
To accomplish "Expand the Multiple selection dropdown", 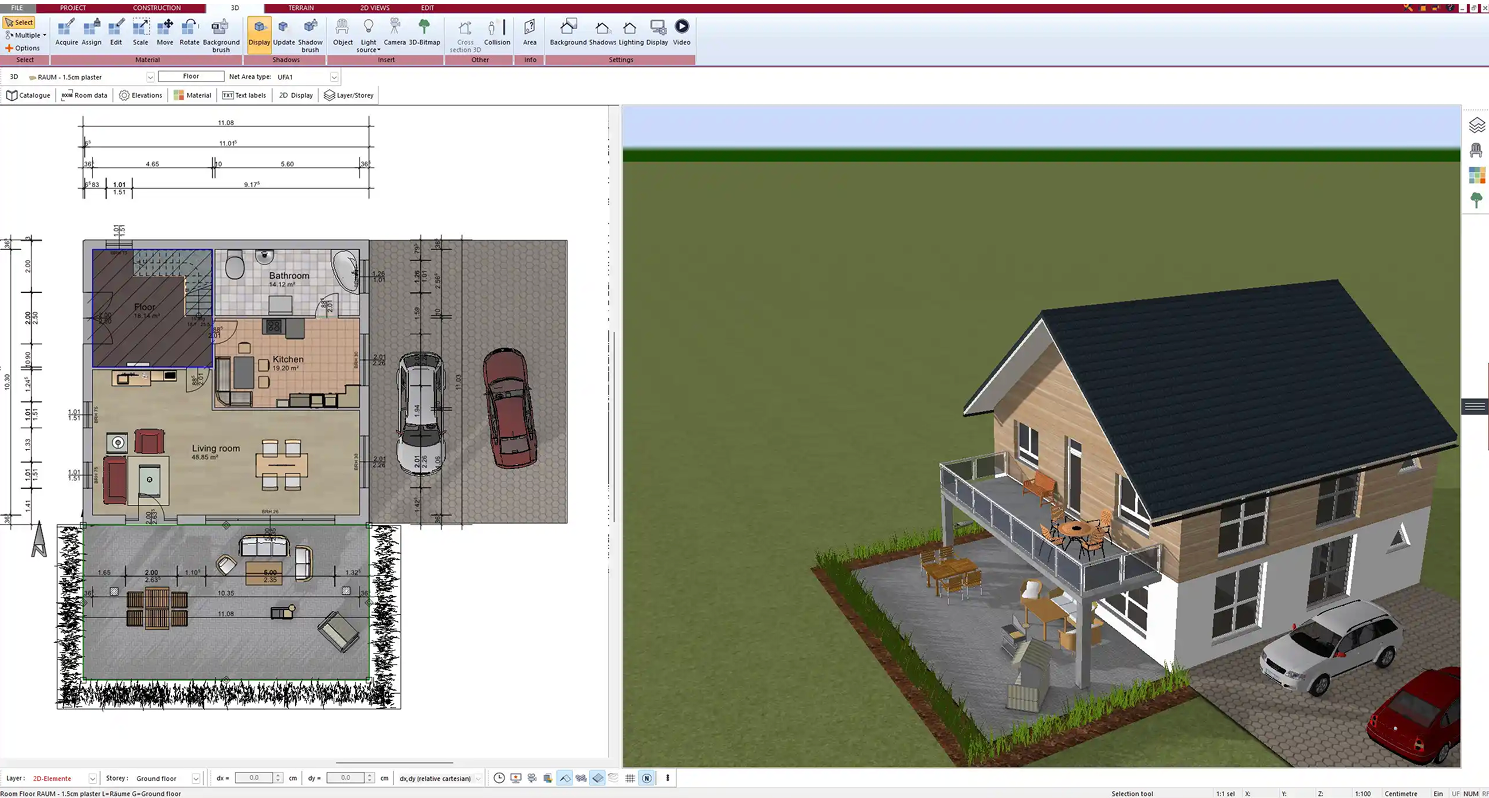I will (x=26, y=35).
